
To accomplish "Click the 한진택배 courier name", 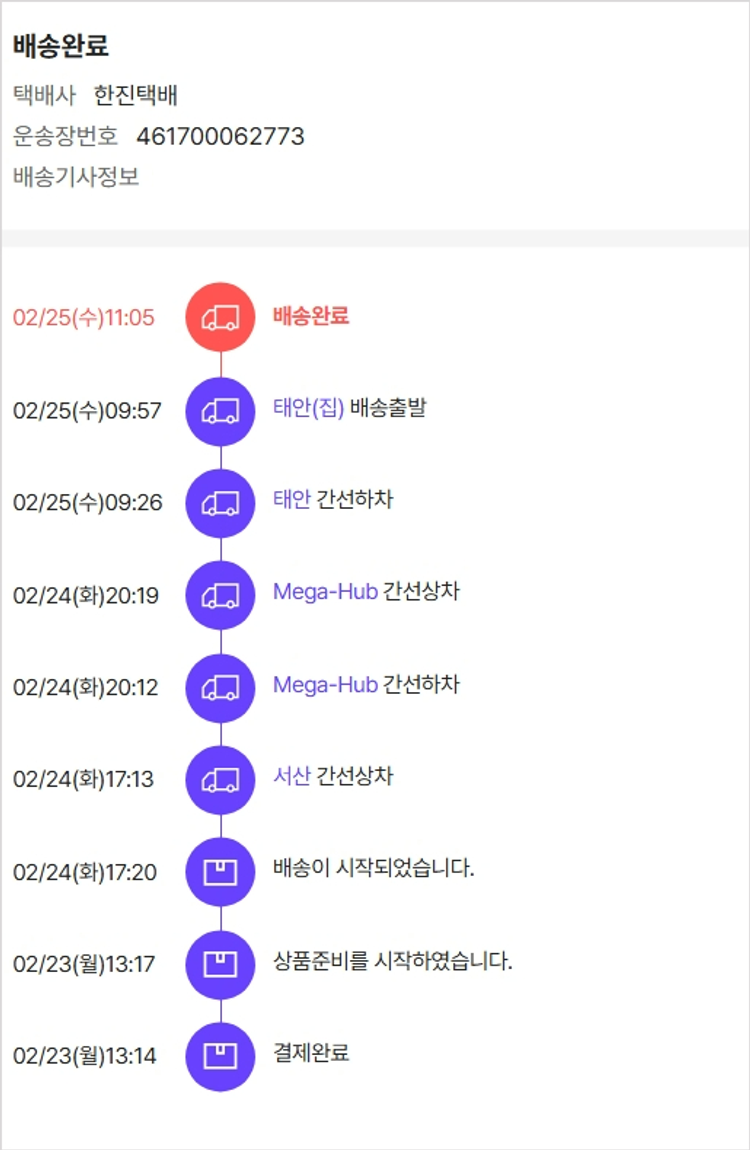I will tap(136, 96).
